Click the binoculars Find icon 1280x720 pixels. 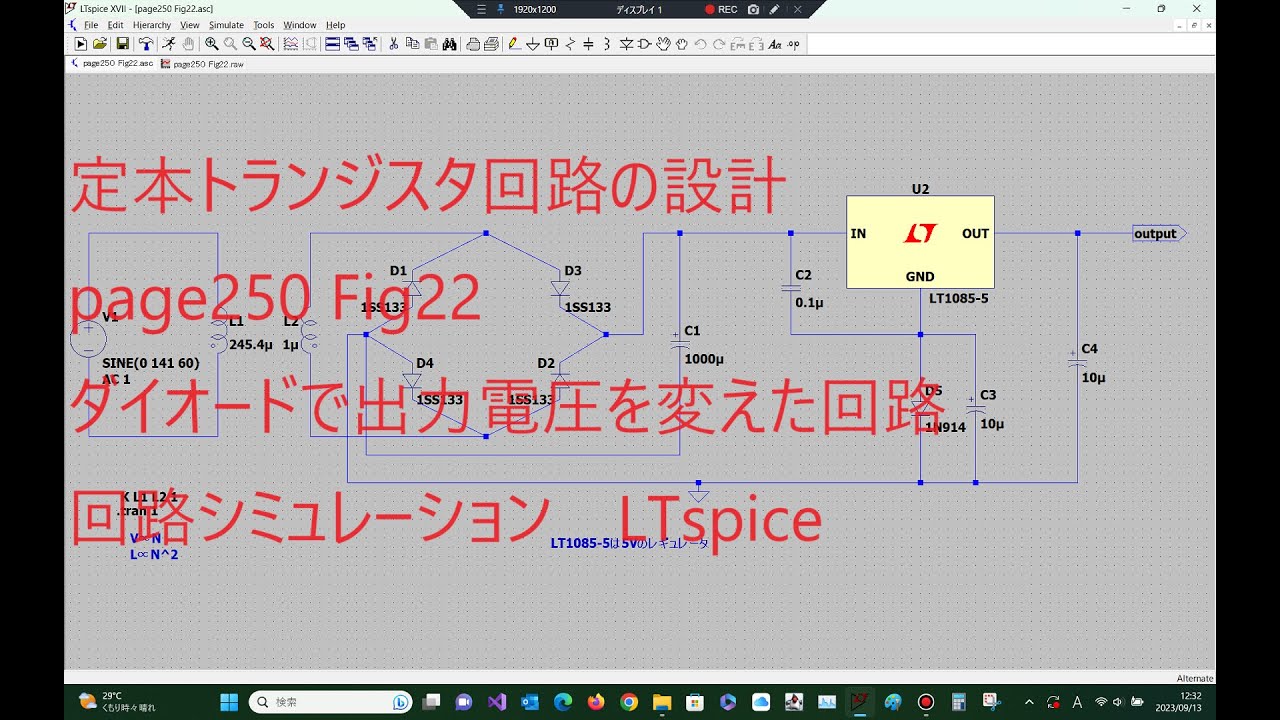[x=449, y=44]
